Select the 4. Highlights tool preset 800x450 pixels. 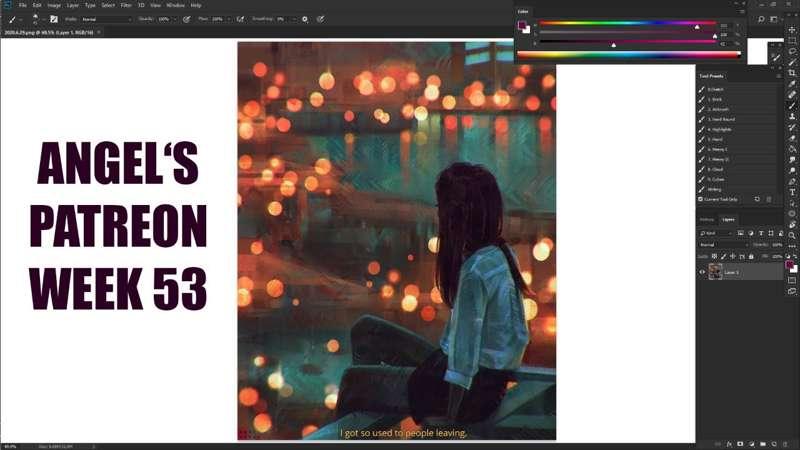(739, 129)
